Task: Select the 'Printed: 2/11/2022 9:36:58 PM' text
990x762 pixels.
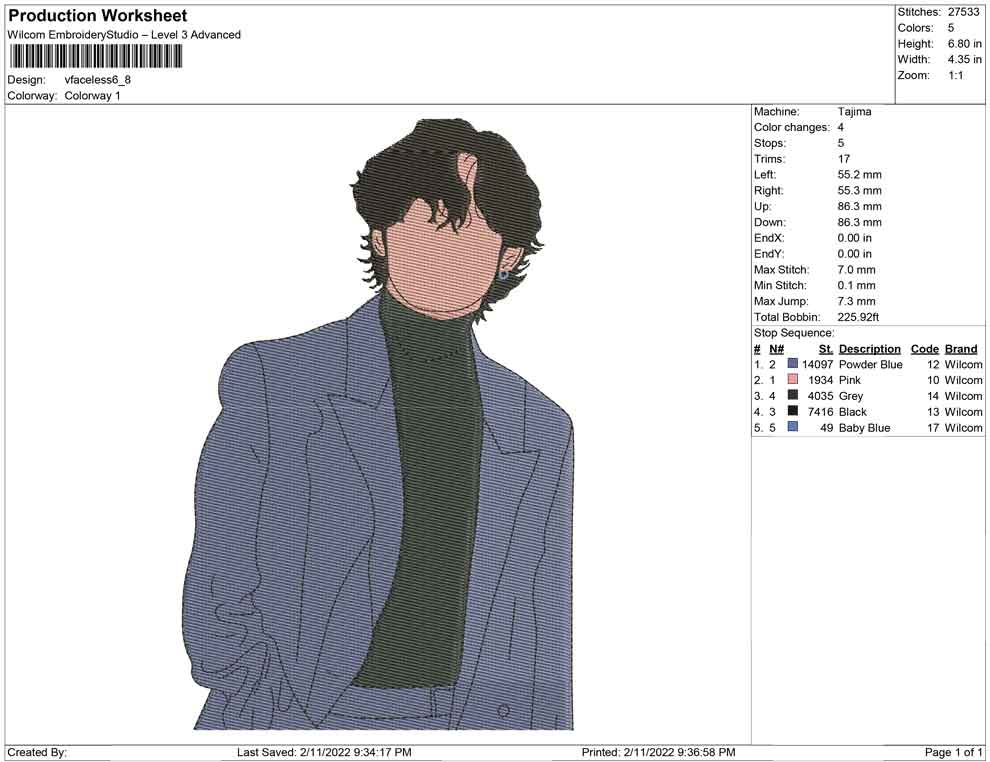Action: click(x=658, y=752)
